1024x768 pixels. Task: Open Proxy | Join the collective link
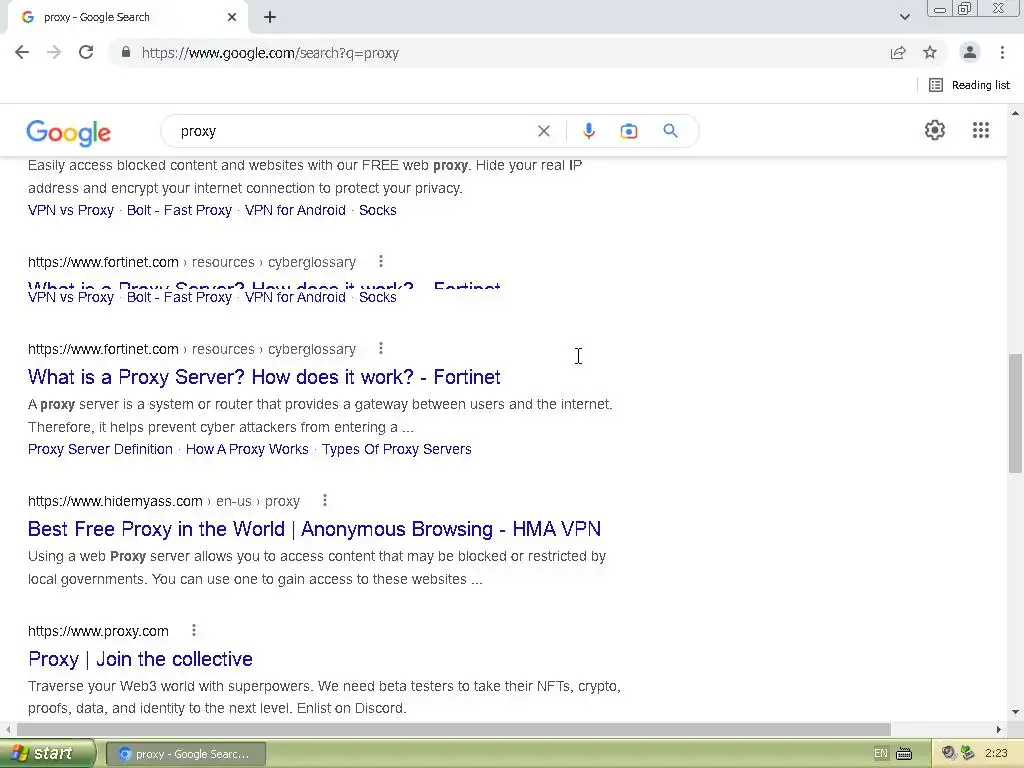click(x=140, y=659)
